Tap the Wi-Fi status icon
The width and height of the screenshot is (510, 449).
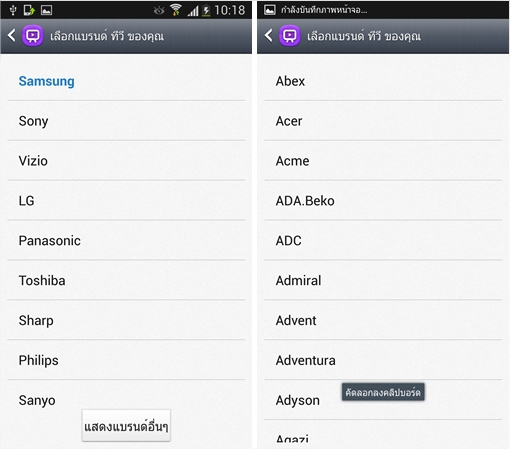[176, 10]
